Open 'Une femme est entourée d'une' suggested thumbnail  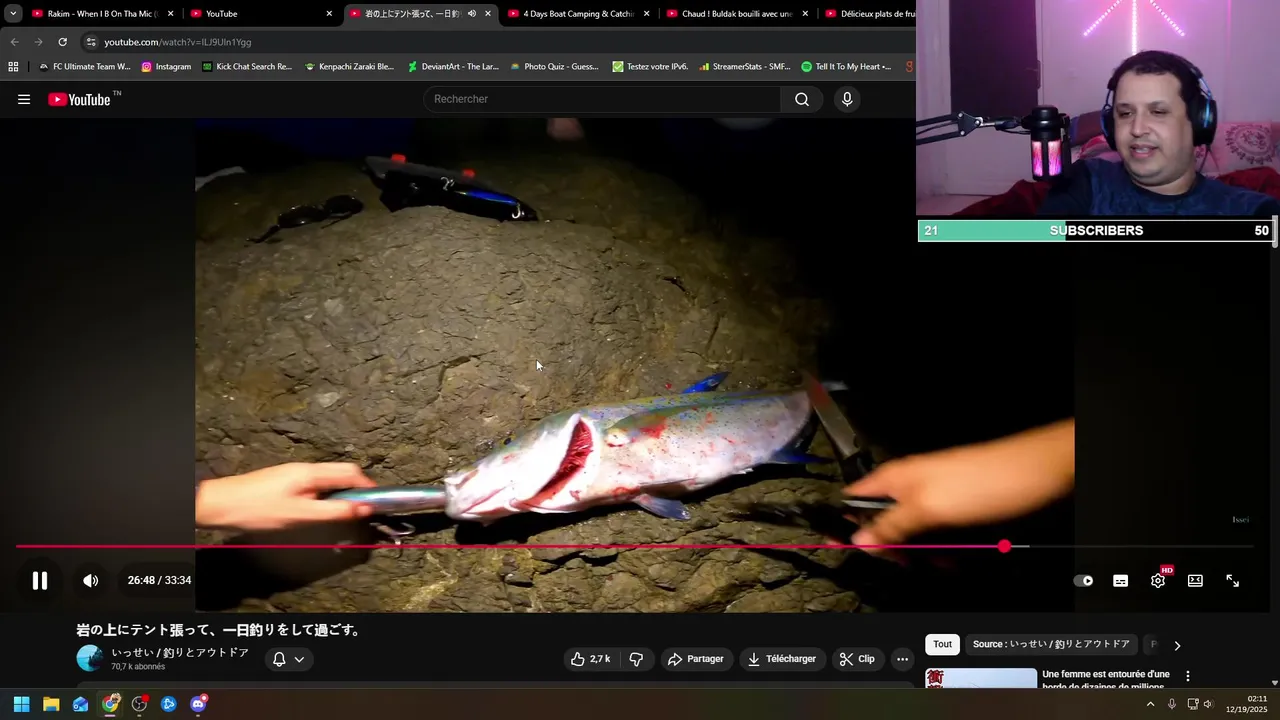coord(981,678)
